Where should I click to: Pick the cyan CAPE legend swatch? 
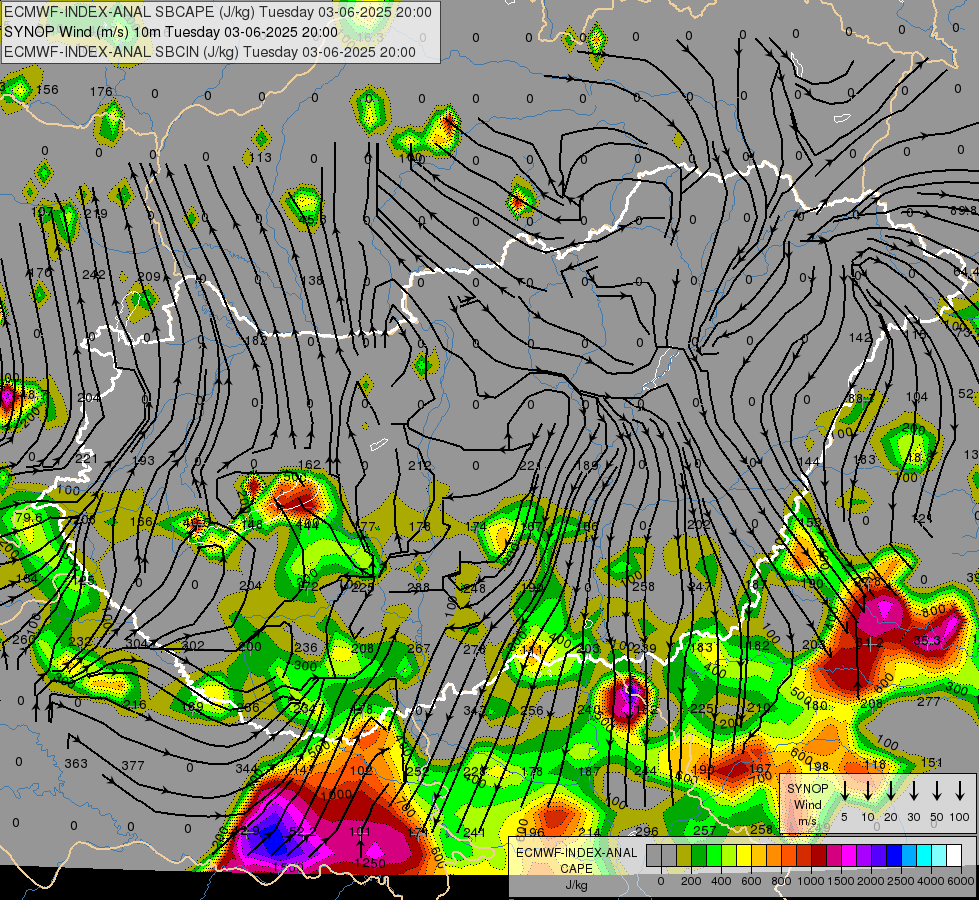pos(923,855)
